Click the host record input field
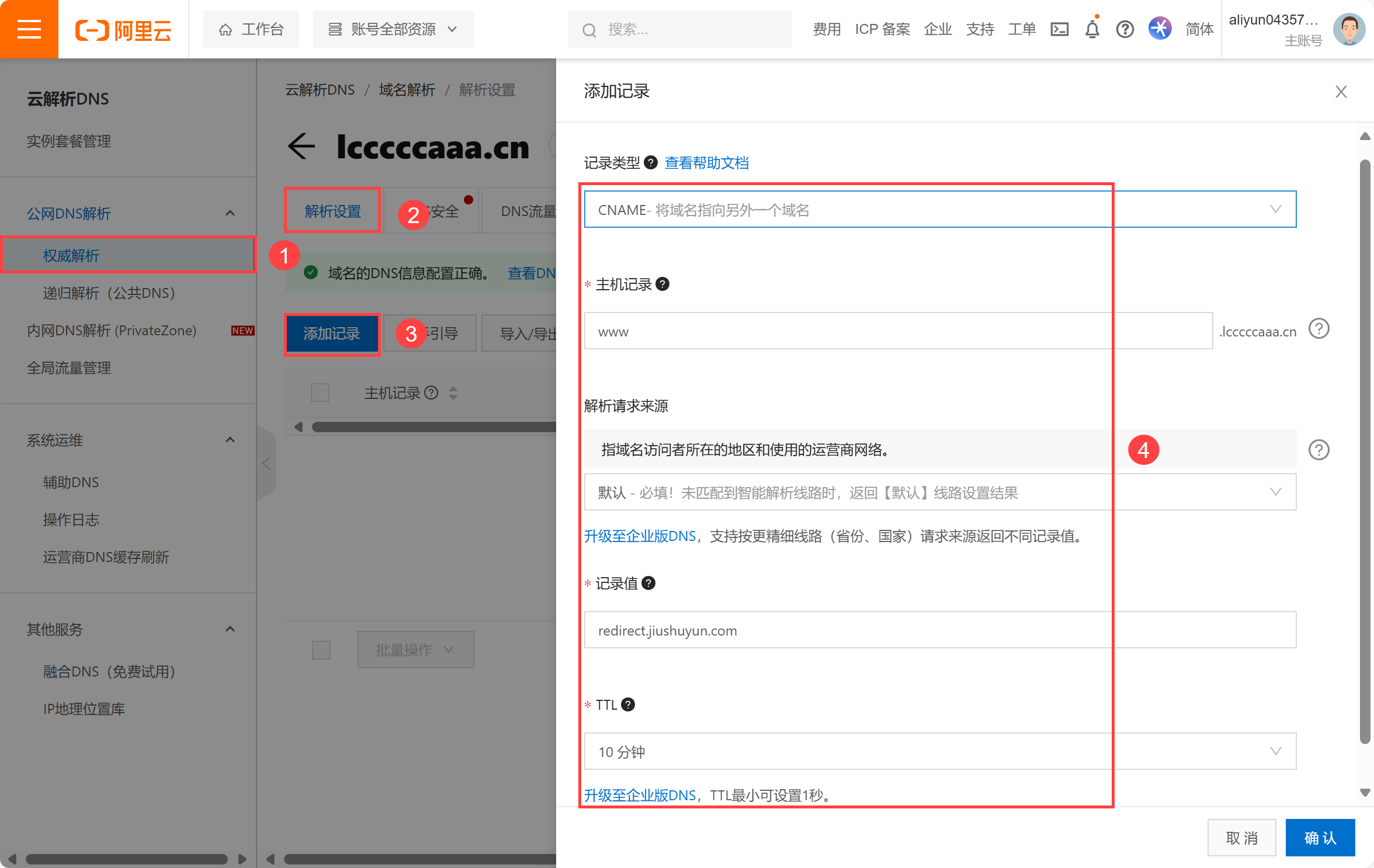This screenshot has width=1374, height=868. tap(898, 331)
